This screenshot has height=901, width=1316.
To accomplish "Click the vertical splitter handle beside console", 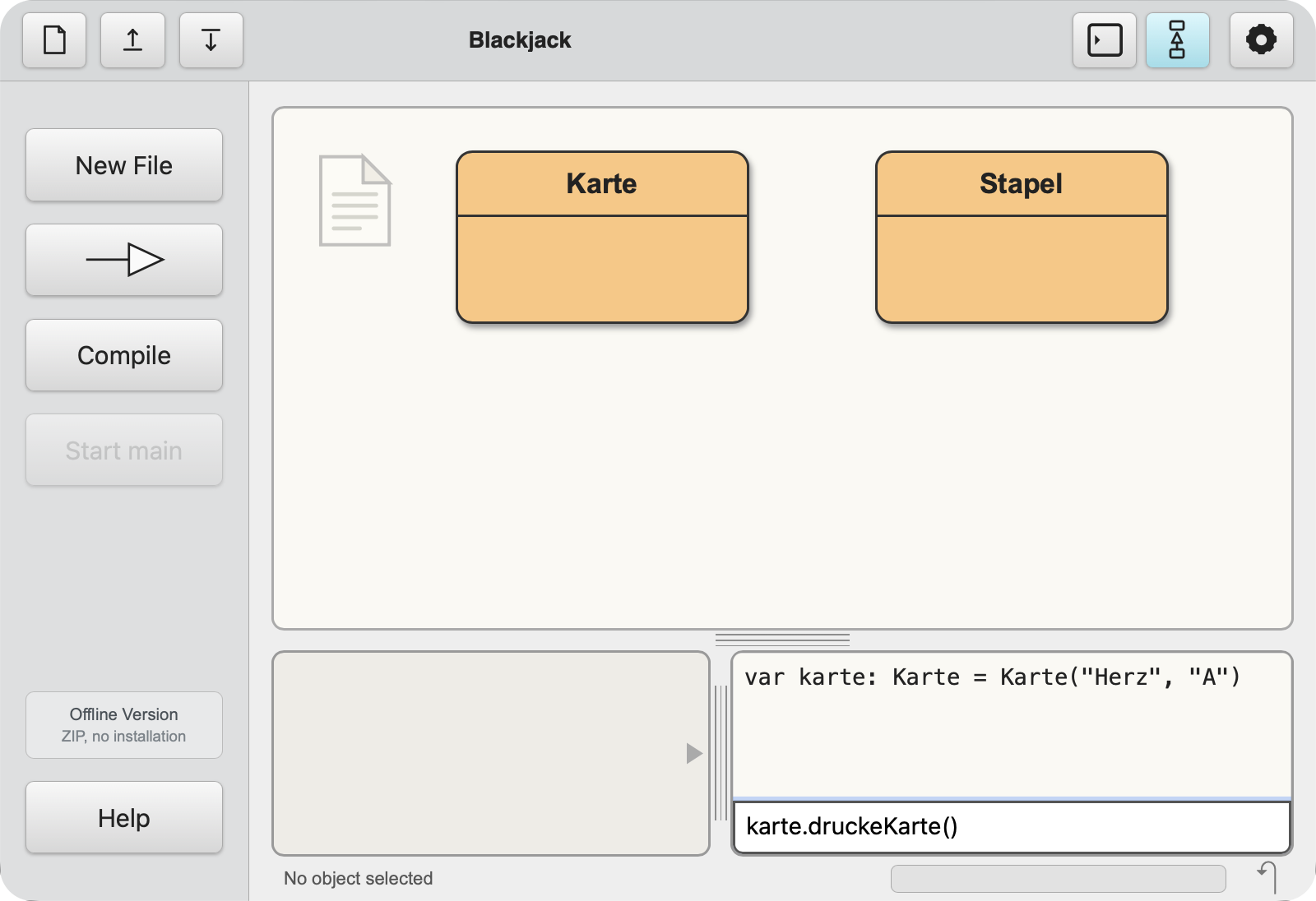I will point(721,753).
